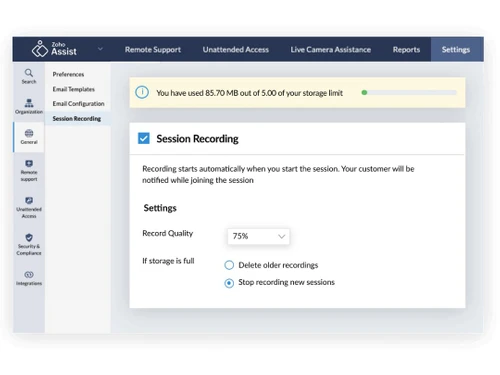This screenshot has width=500, height=375.
Task: Select Session Recording in settings list
Action: 77,118
